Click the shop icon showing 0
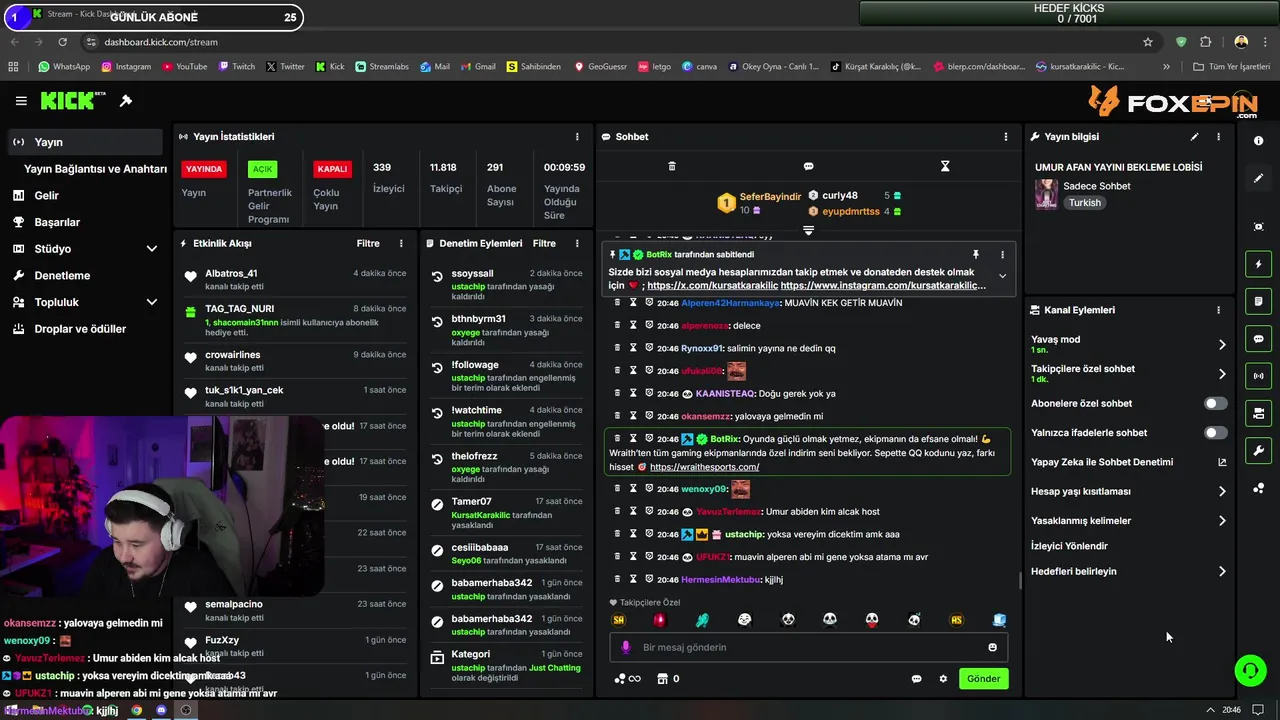This screenshot has height=720, width=1280. click(667, 679)
